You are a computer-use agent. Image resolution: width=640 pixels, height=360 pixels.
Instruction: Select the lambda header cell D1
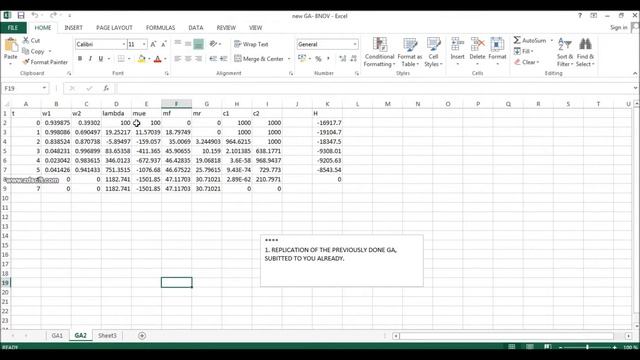click(x=116, y=113)
